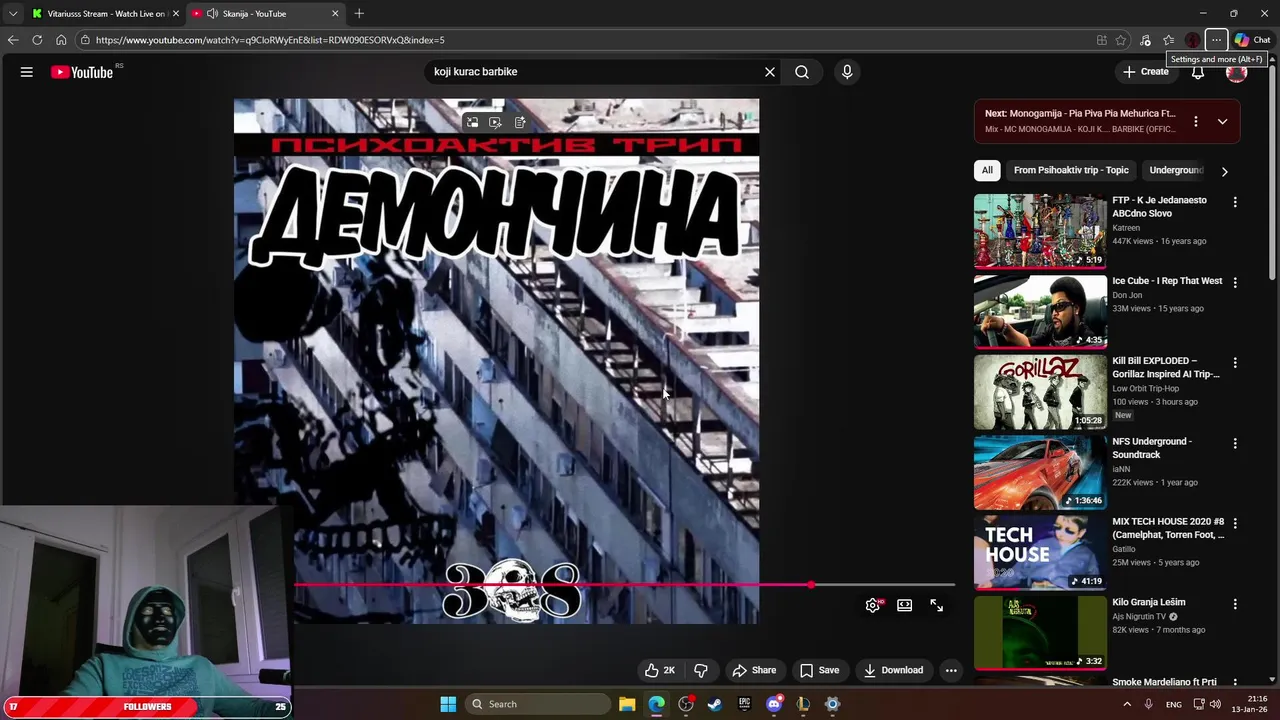The width and height of the screenshot is (1280, 720).
Task: Open the favorites list icon
Action: click(x=1168, y=40)
